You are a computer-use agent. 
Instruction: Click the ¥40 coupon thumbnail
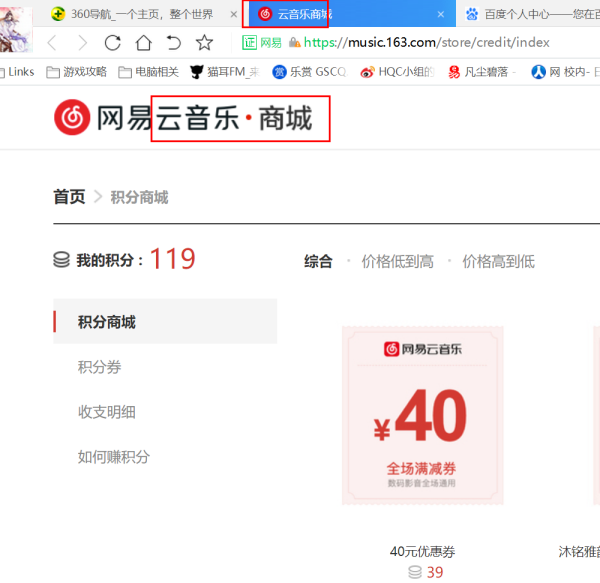tap(422, 415)
